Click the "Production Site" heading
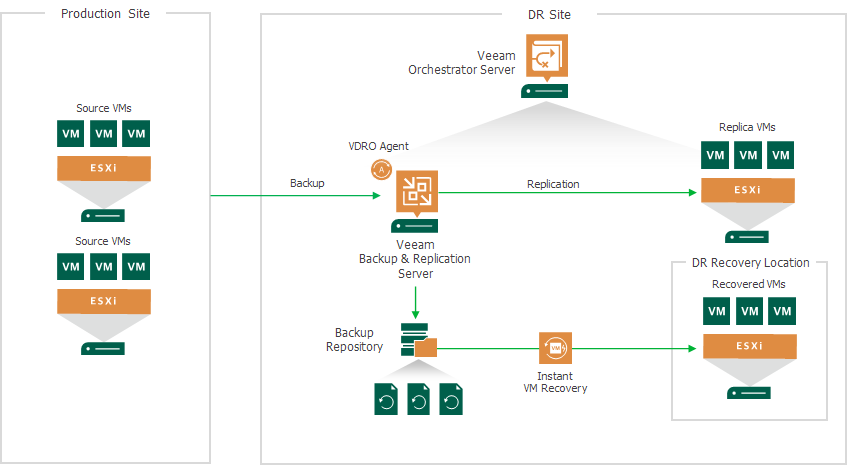 point(105,14)
